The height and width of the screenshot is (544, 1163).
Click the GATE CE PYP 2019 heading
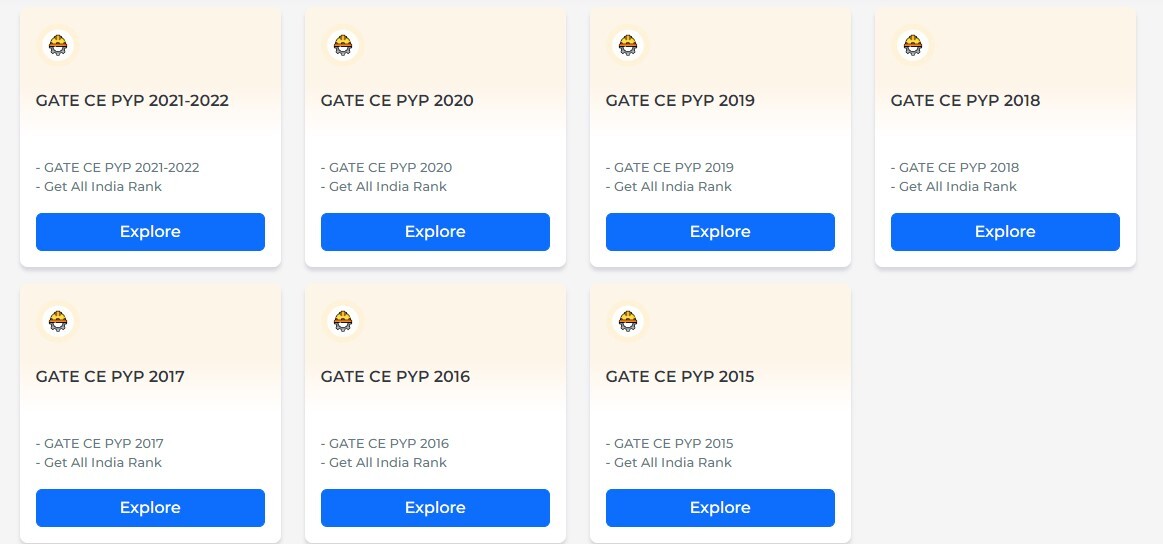click(680, 101)
